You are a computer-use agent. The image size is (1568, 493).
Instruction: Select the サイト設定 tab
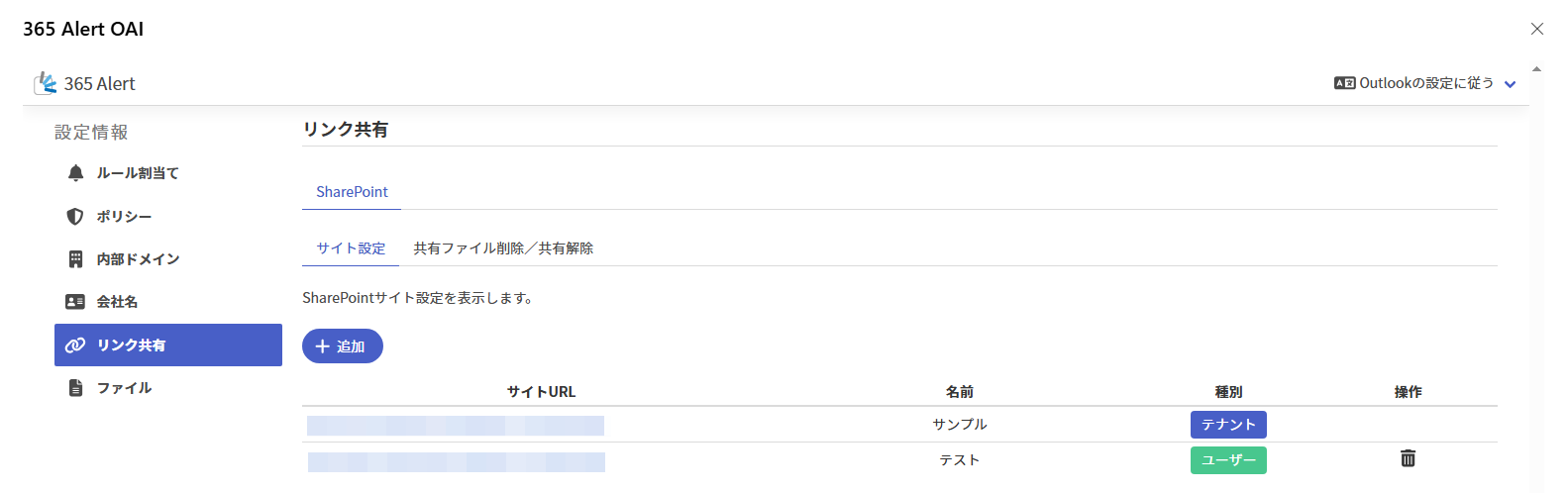point(351,248)
